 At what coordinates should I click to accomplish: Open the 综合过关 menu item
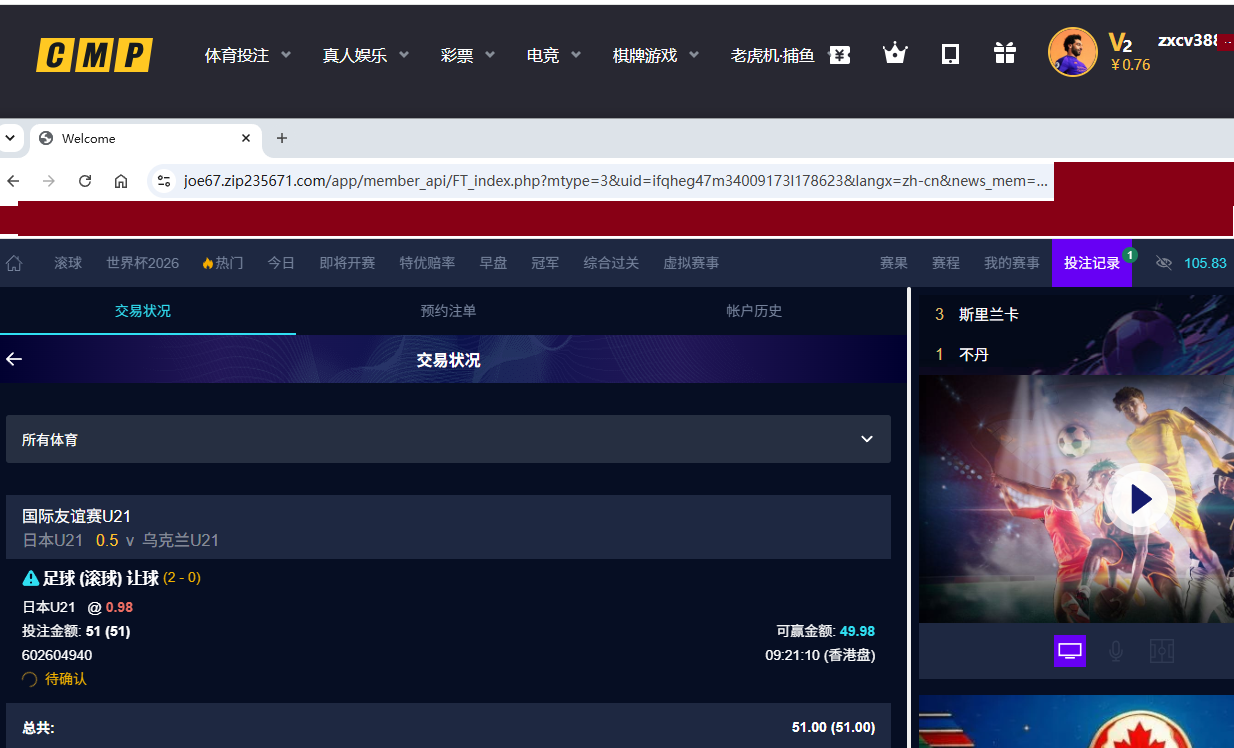click(x=611, y=263)
